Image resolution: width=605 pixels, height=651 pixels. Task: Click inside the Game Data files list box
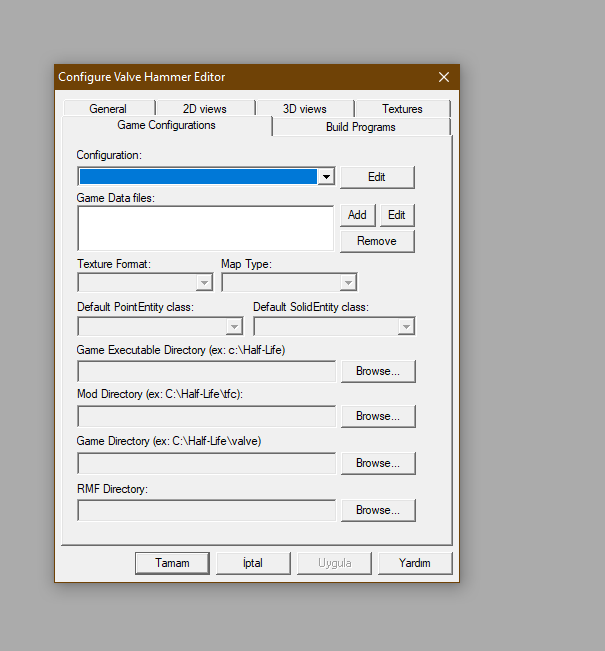206,228
